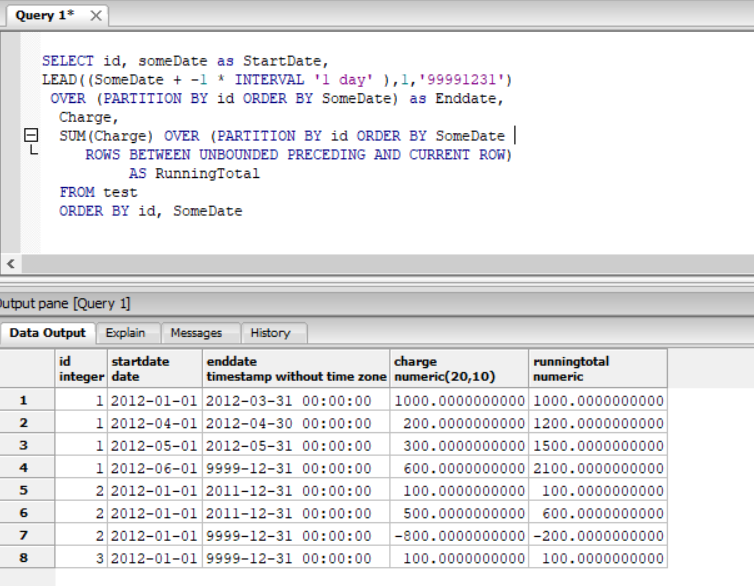Screen dimensions: 754x586
Task: Click the 'Charge,' line in query
Action: (x=88, y=117)
